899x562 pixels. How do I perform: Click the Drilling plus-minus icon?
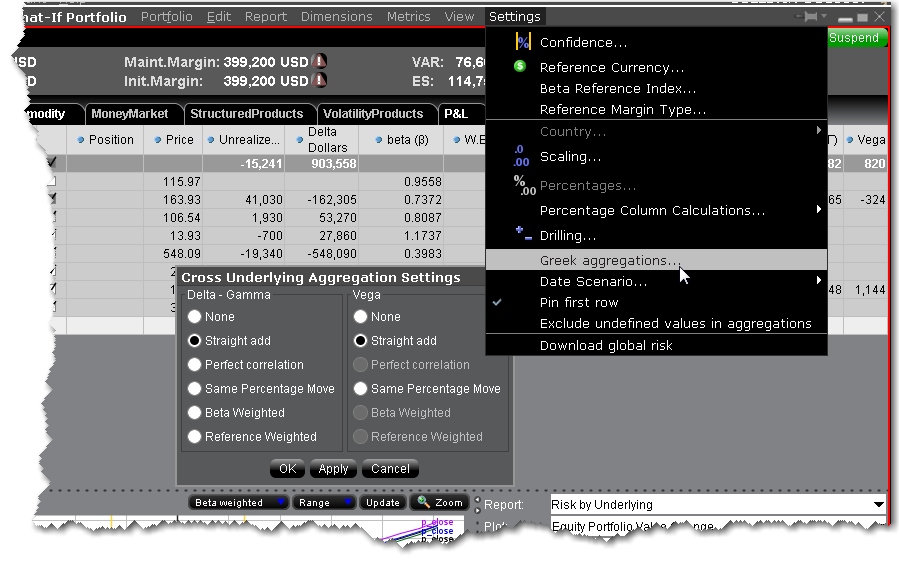pos(521,235)
